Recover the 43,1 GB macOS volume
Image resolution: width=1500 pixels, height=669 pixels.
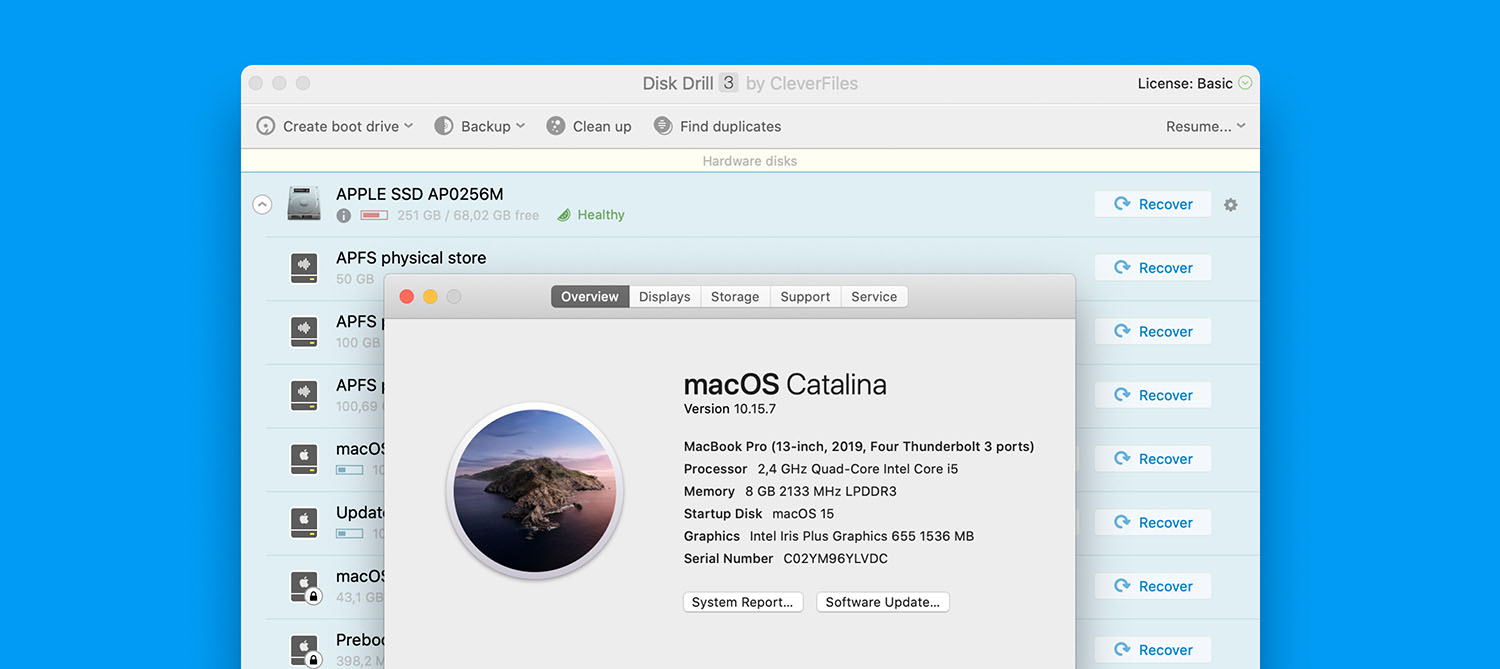1153,586
